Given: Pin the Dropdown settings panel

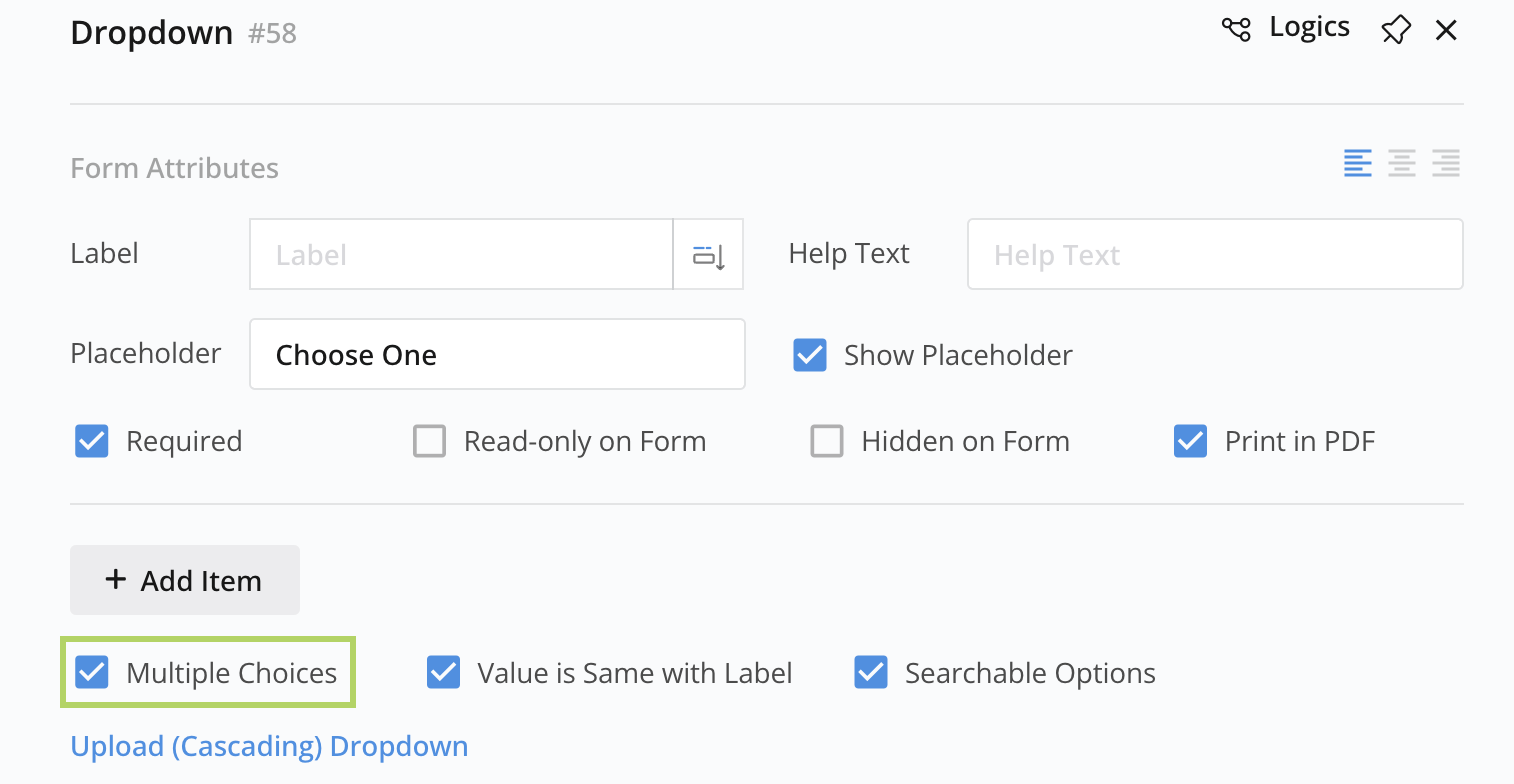Looking at the screenshot, I should tap(1395, 30).
